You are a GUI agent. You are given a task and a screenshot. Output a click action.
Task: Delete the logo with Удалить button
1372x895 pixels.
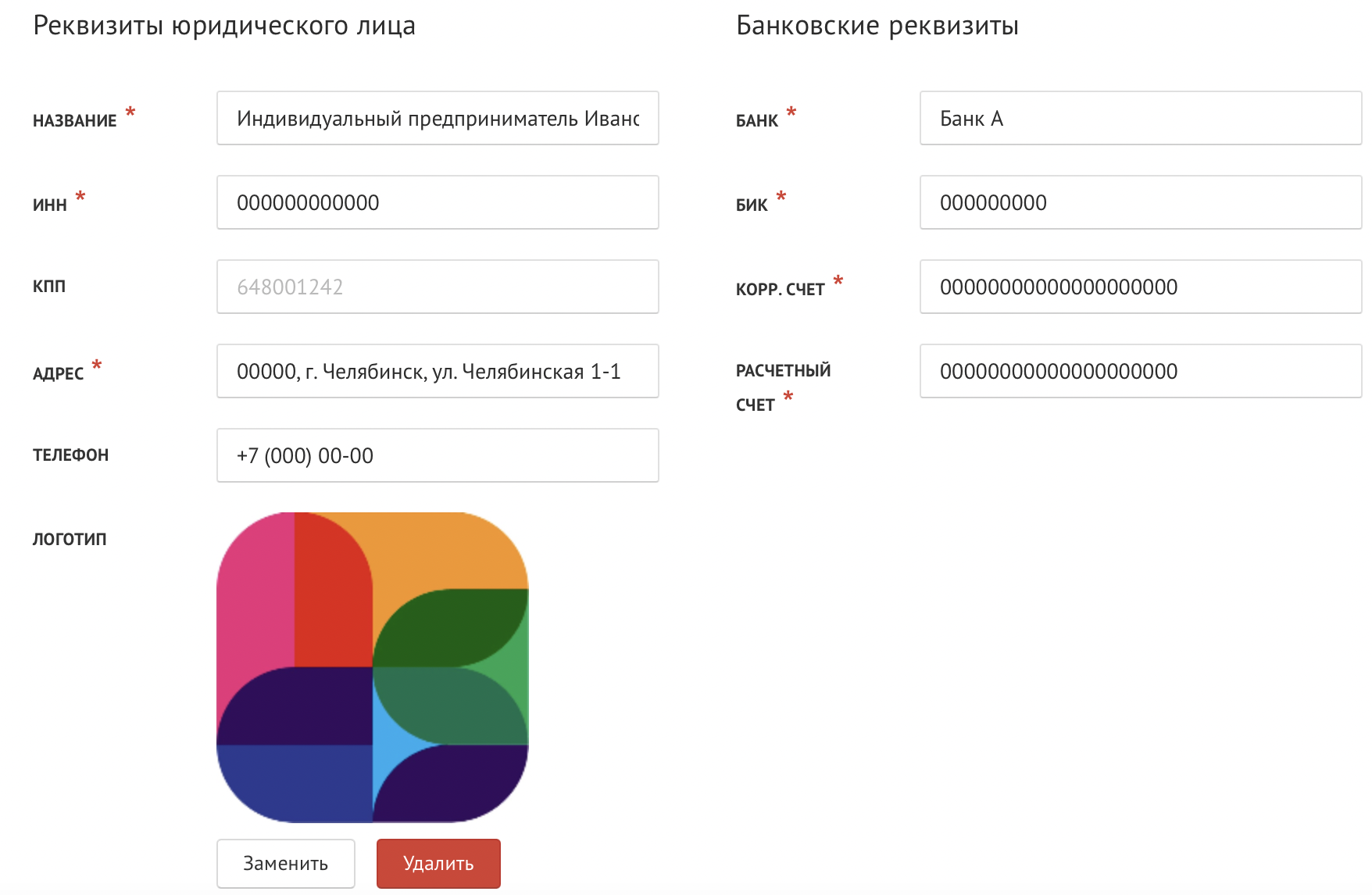[438, 863]
